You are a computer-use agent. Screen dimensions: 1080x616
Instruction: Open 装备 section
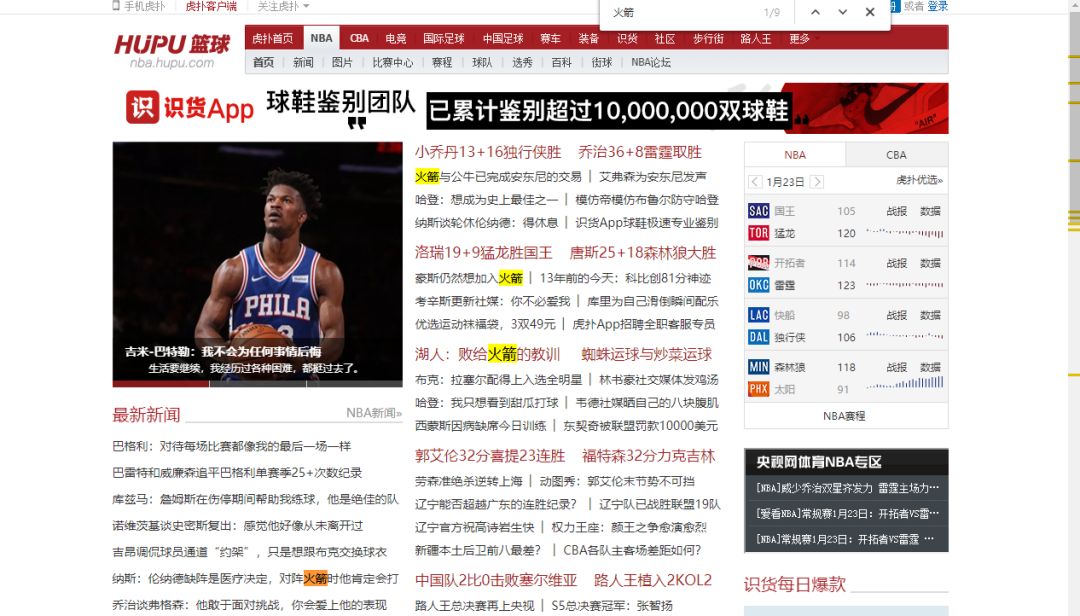pyautogui.click(x=588, y=39)
